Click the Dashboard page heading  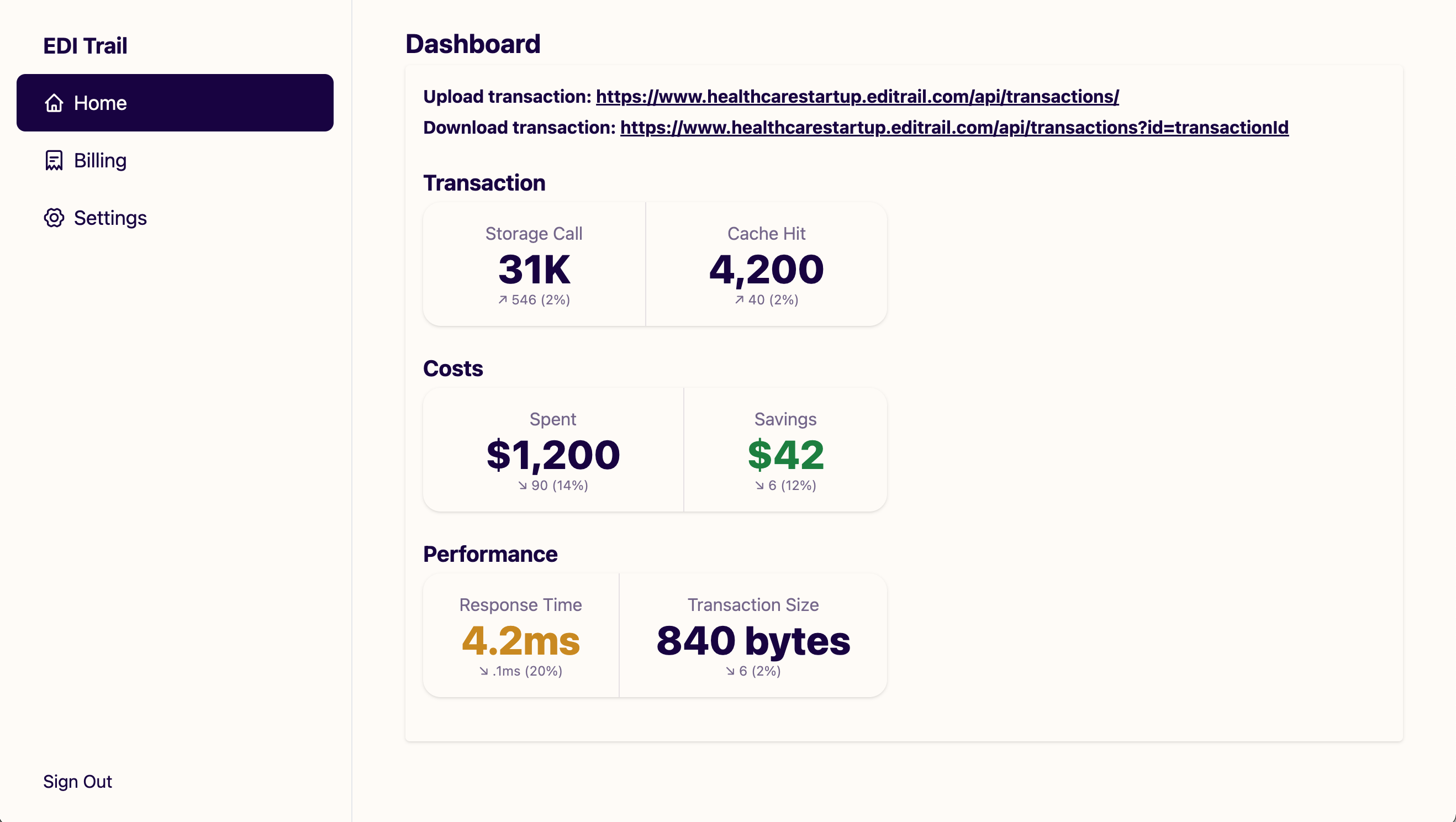pyautogui.click(x=472, y=44)
